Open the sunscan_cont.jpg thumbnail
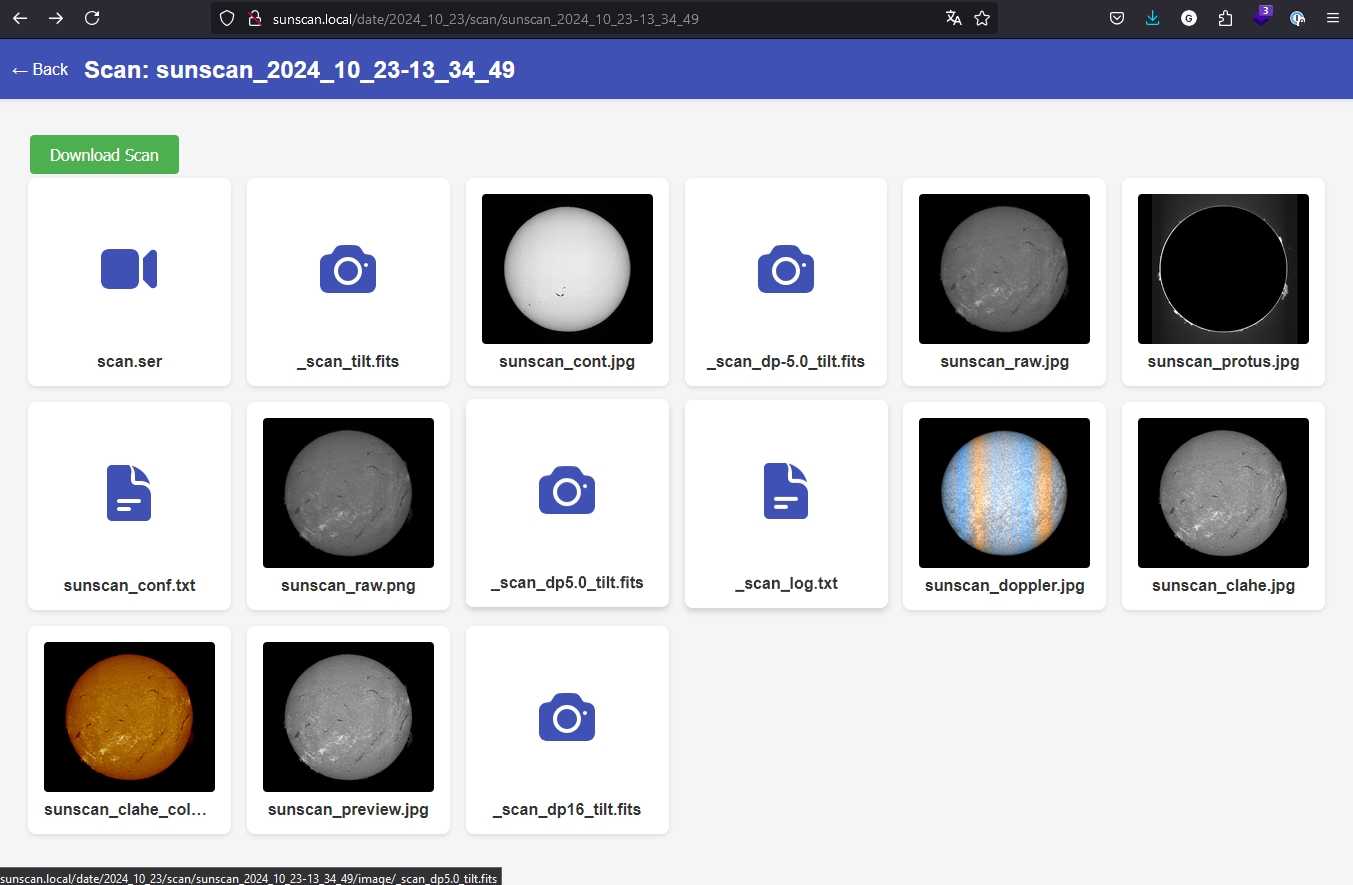Viewport: 1353px width, 885px height. (567, 269)
